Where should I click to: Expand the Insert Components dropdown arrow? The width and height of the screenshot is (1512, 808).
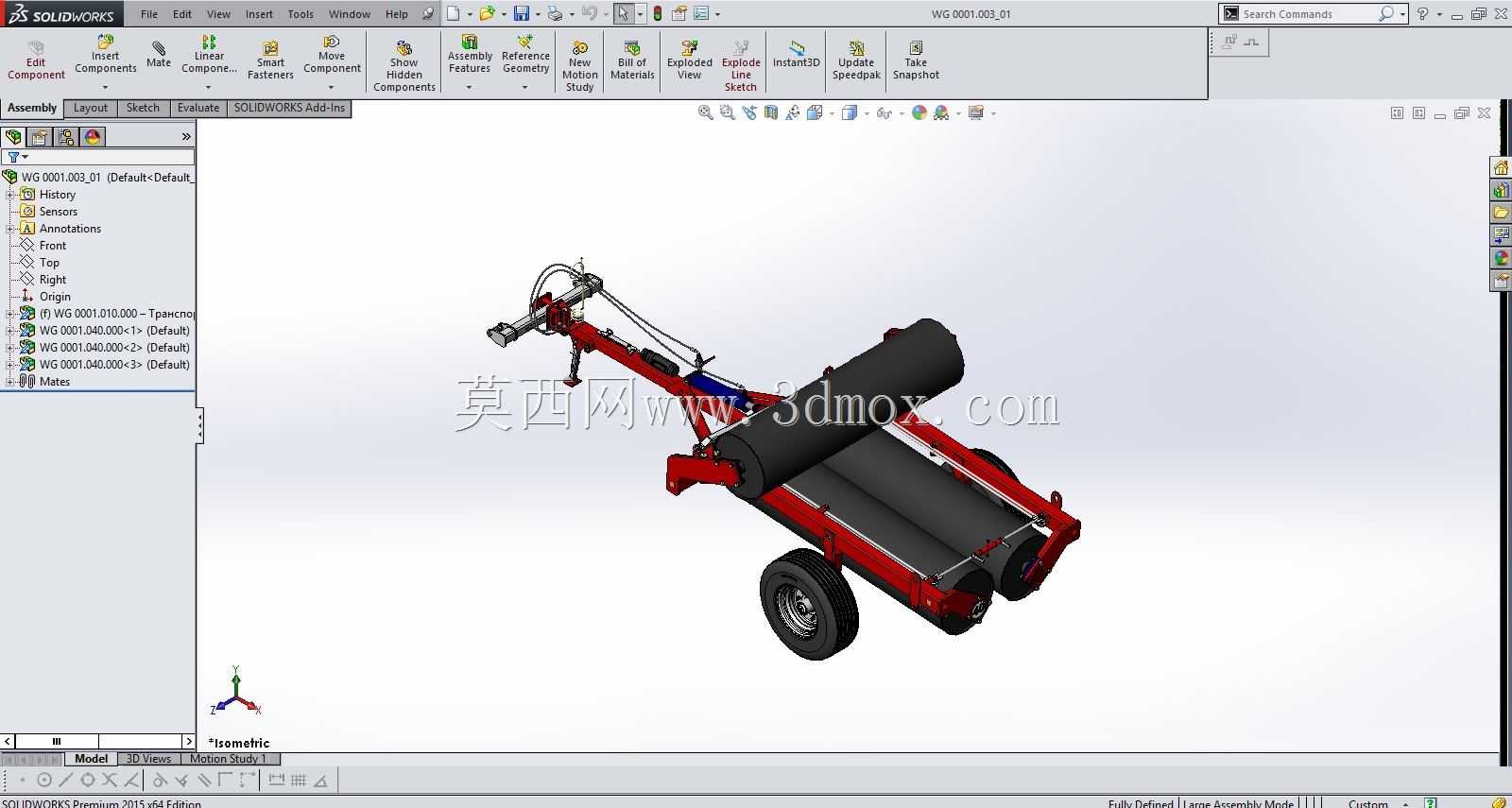tap(105, 88)
